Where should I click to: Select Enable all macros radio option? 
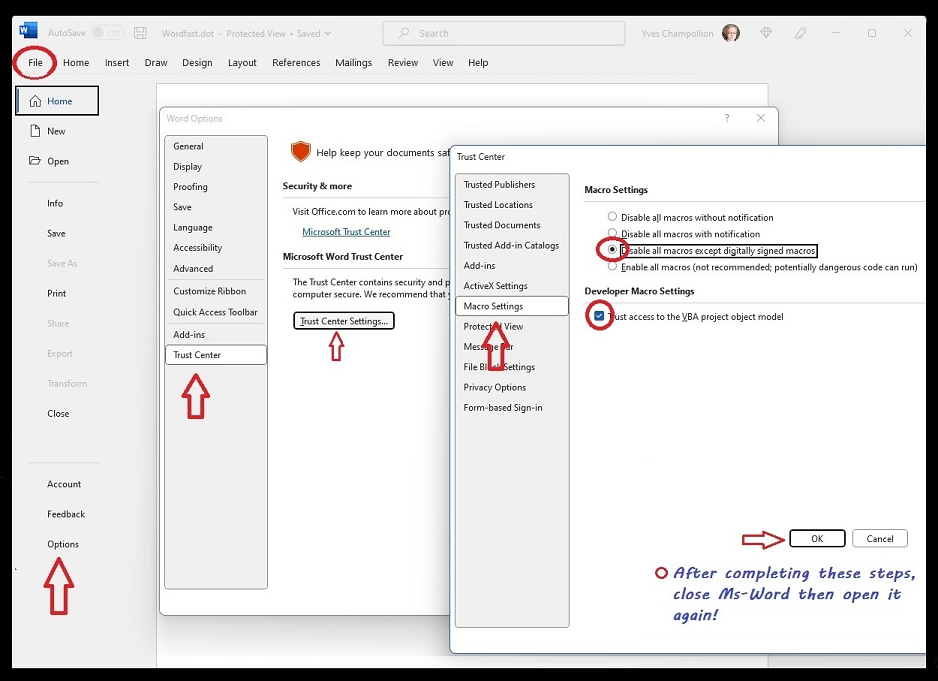(x=612, y=267)
